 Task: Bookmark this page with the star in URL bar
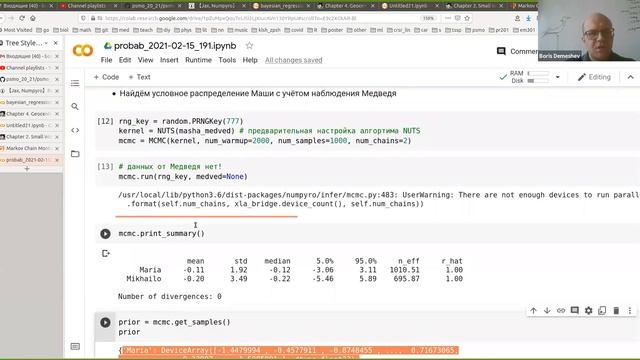(x=467, y=18)
